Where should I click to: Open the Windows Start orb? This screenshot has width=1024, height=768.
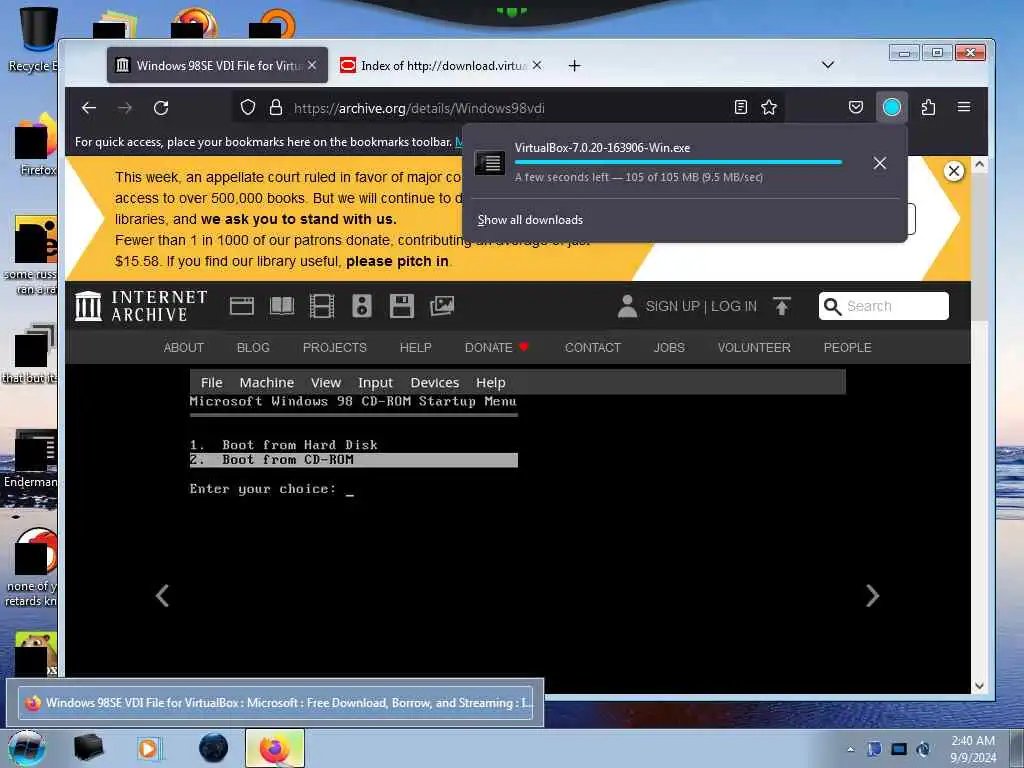point(27,748)
